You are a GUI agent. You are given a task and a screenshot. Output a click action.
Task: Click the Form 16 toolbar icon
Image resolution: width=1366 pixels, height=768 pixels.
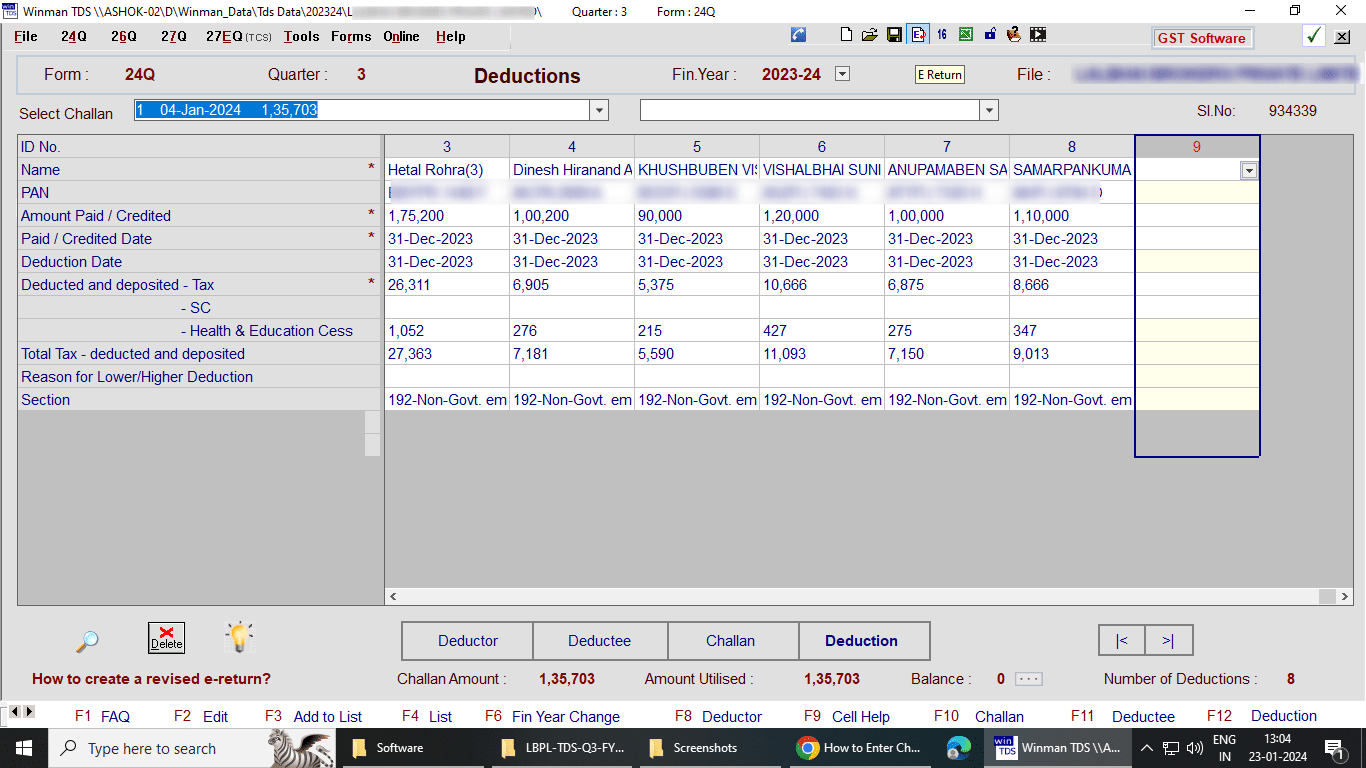[942, 35]
